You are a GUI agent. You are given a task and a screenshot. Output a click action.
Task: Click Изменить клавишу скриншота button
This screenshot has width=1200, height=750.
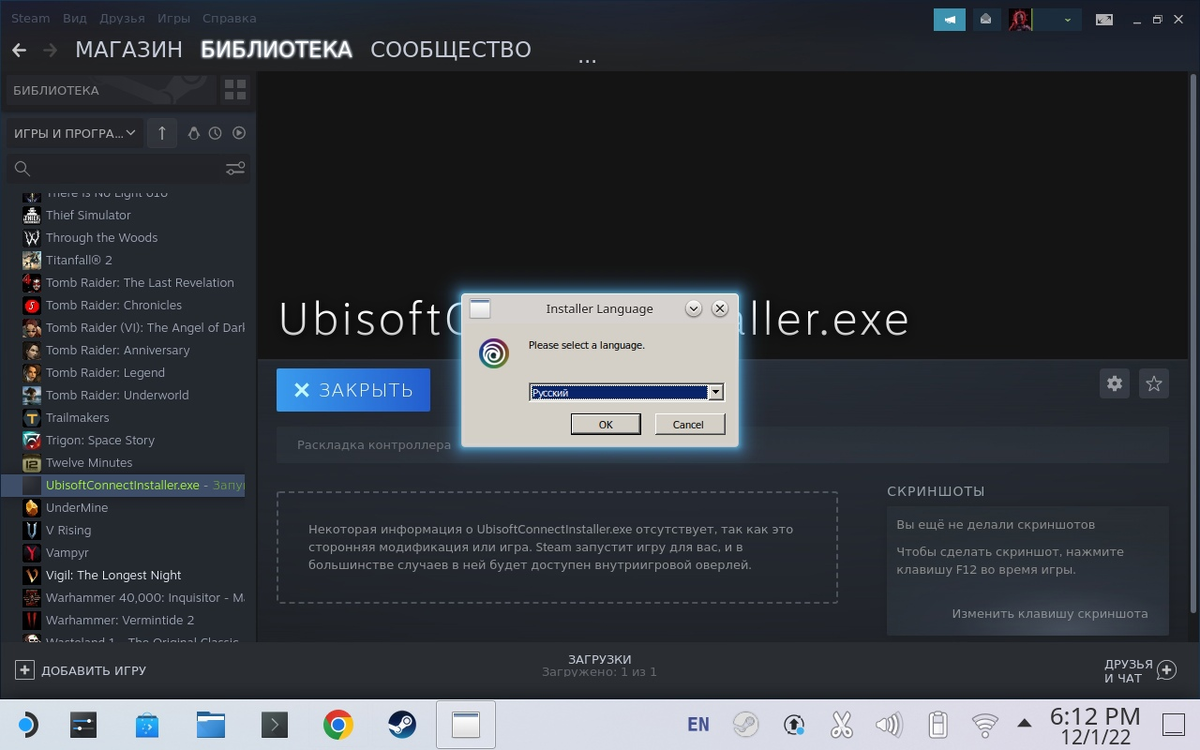click(1049, 614)
